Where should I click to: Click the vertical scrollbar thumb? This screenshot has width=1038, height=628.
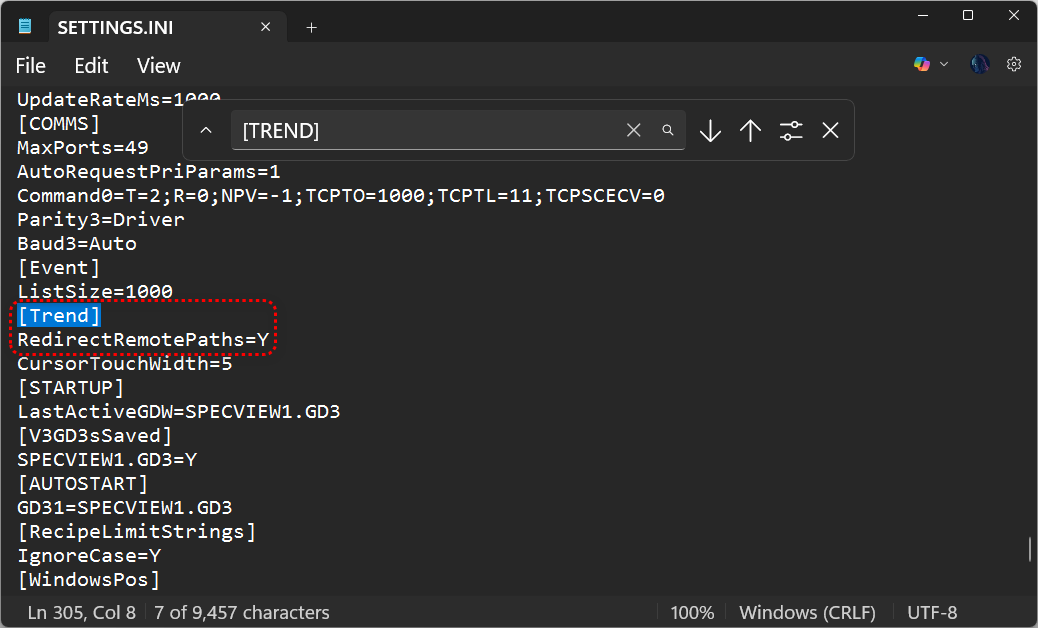click(x=1029, y=550)
